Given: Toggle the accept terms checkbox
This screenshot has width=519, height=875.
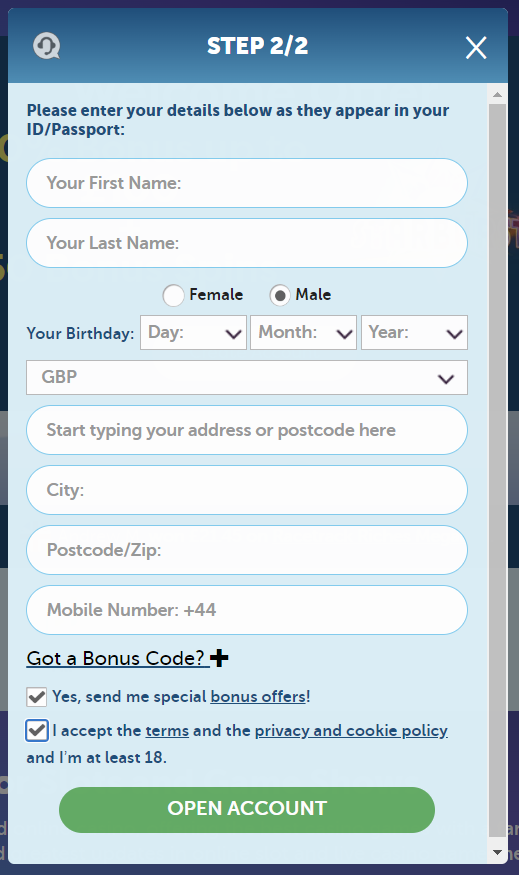Looking at the screenshot, I should [x=37, y=730].
